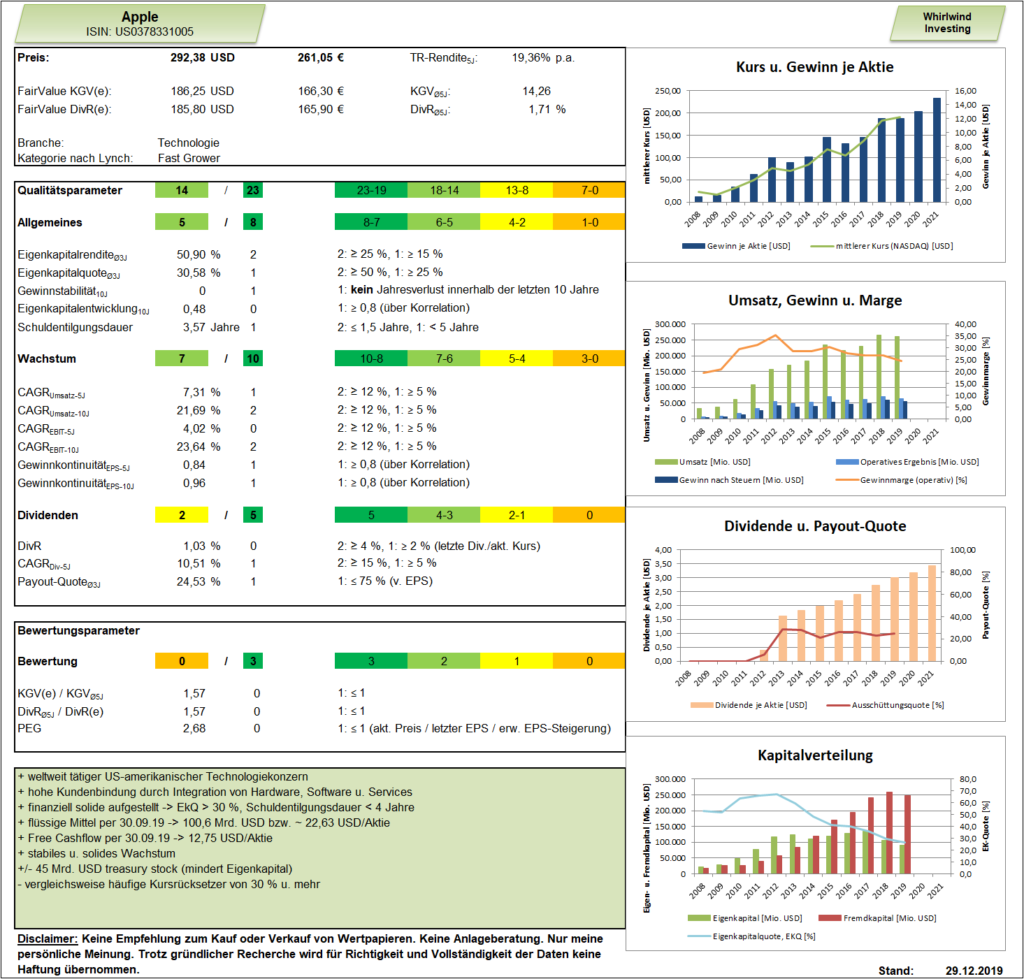The image size is (1024, 979).
Task: Click legend entry Eigenkapitalquote, EKQ [%]
Action: coord(752,937)
